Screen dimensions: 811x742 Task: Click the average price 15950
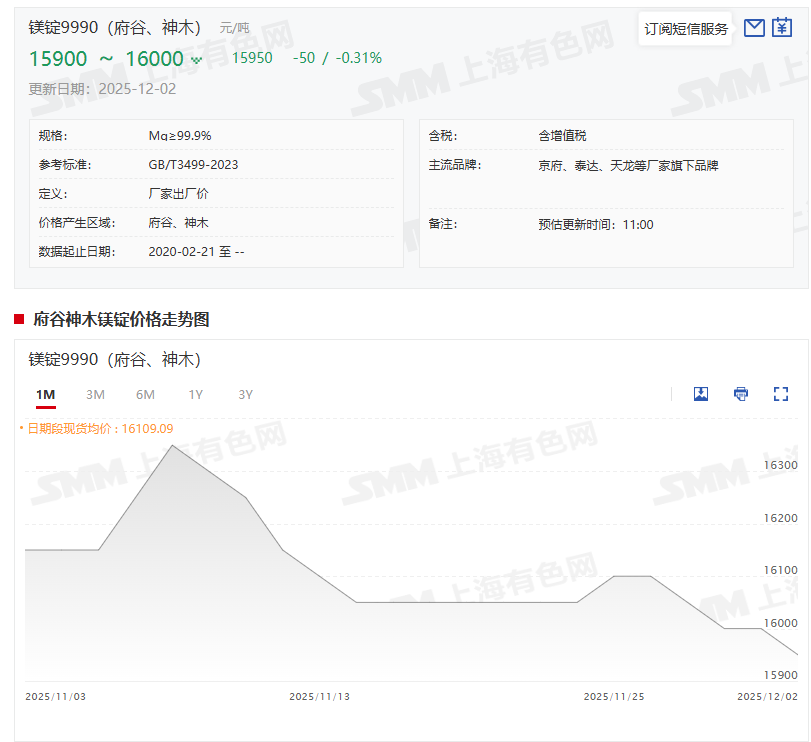(x=252, y=58)
